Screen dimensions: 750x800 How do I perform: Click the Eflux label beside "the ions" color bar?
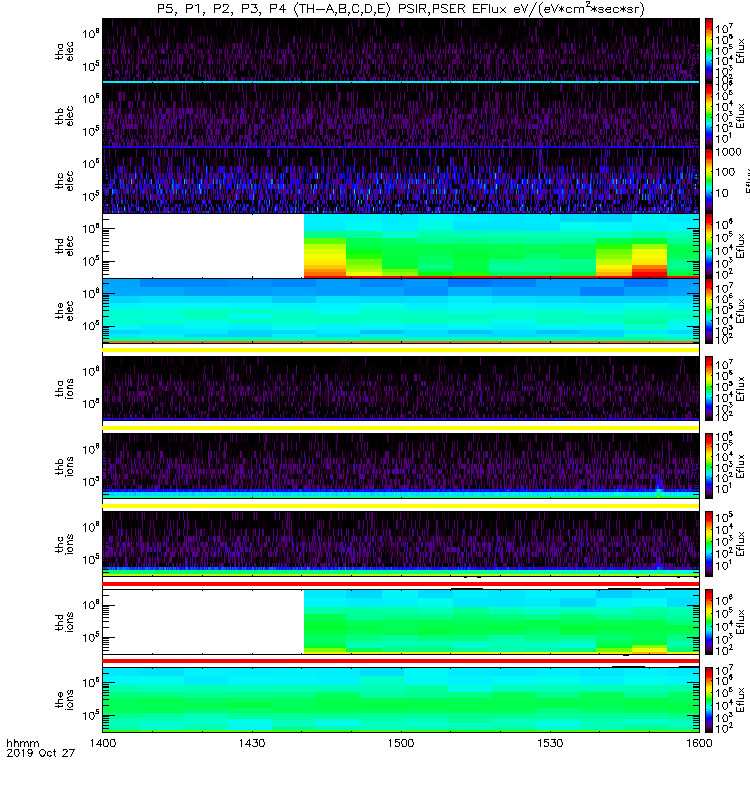tap(741, 700)
